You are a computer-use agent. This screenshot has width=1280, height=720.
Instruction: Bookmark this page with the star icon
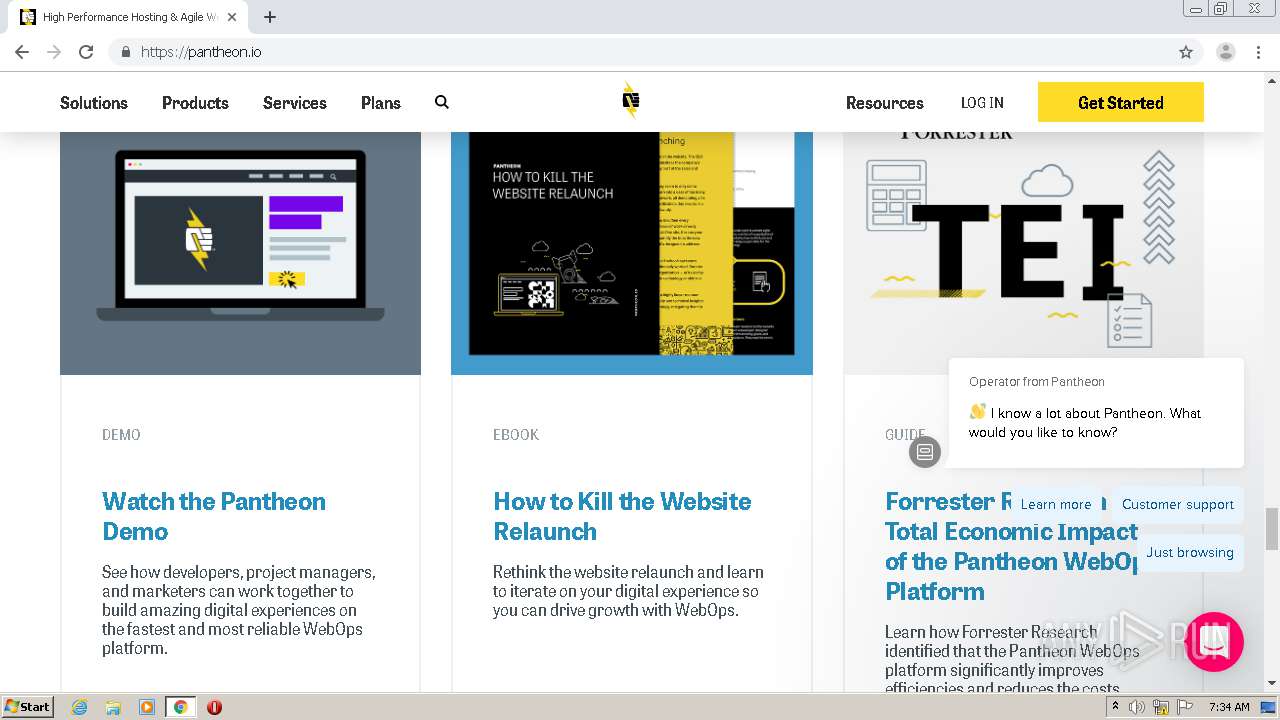click(1186, 52)
